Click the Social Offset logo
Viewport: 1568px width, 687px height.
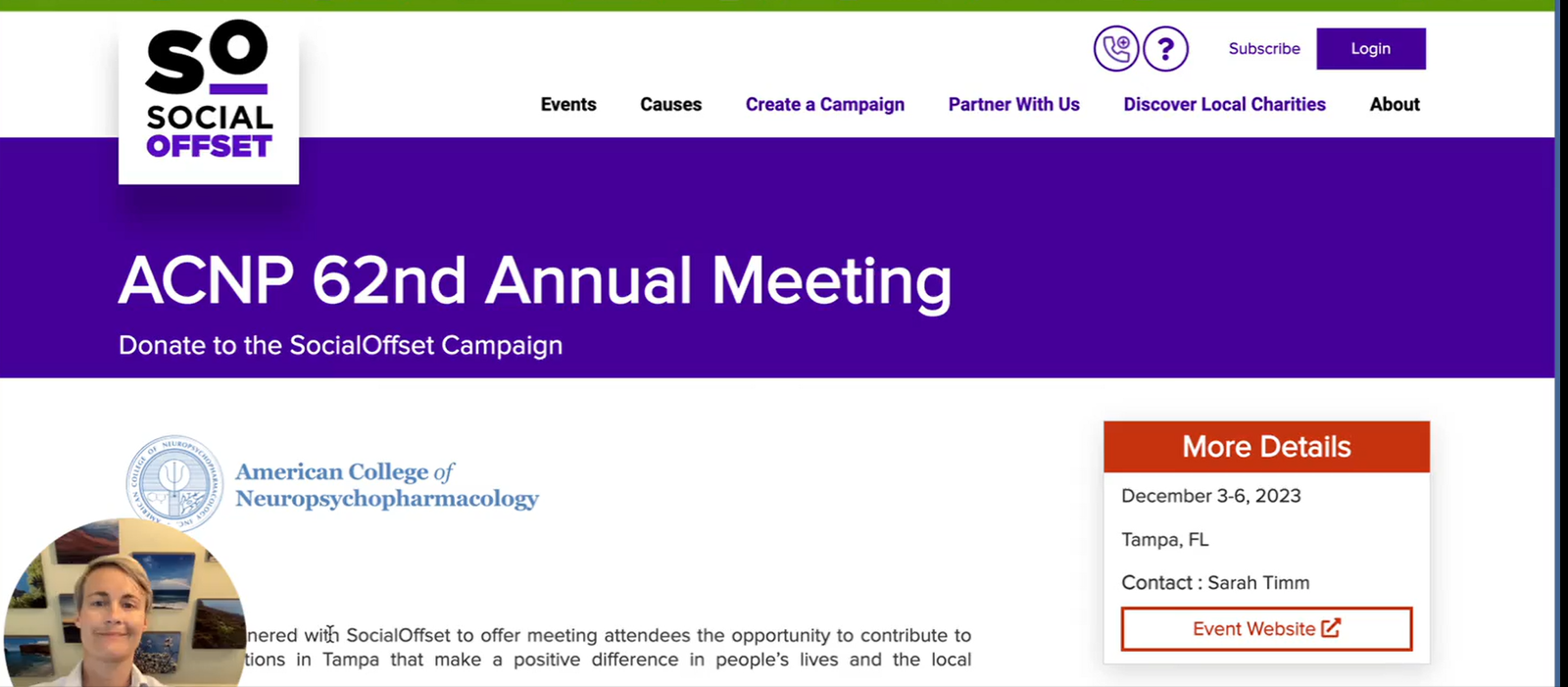coord(209,96)
